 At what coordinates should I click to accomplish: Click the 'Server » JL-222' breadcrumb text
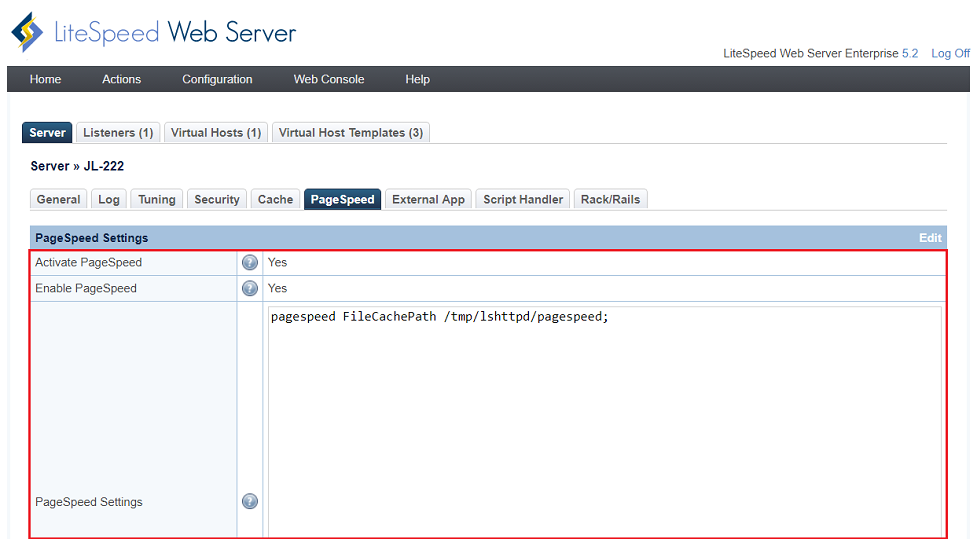click(77, 166)
